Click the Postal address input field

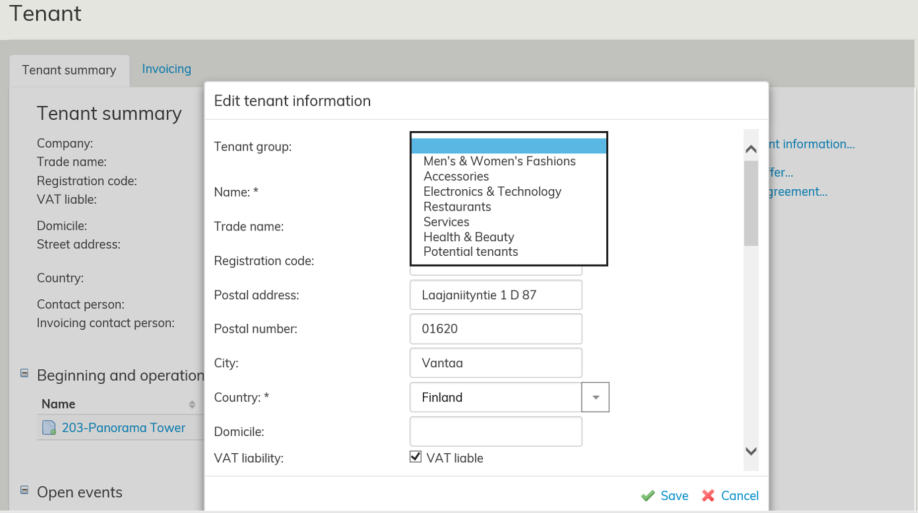(x=495, y=295)
